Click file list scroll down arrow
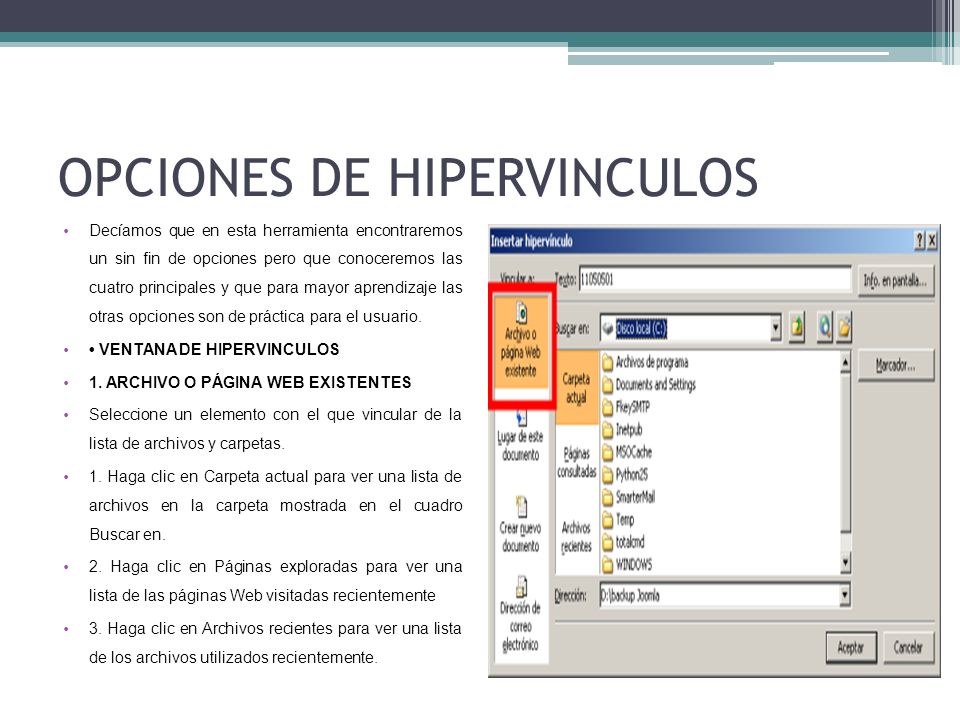 pyautogui.click(x=846, y=562)
